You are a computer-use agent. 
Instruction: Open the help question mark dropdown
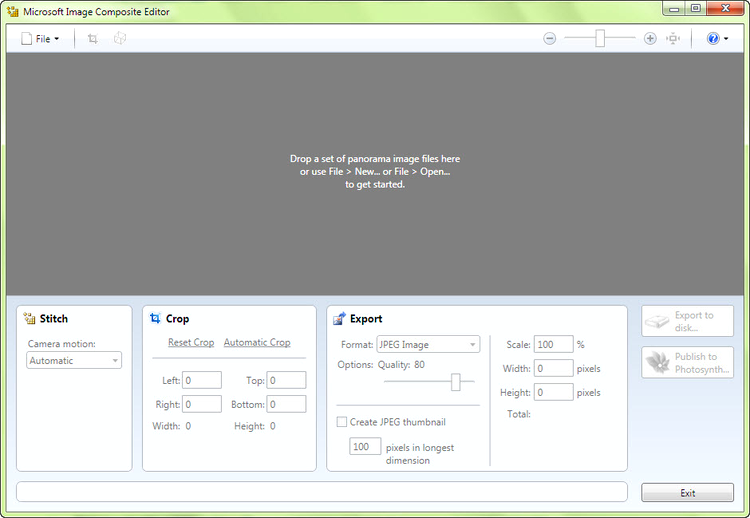coord(717,38)
